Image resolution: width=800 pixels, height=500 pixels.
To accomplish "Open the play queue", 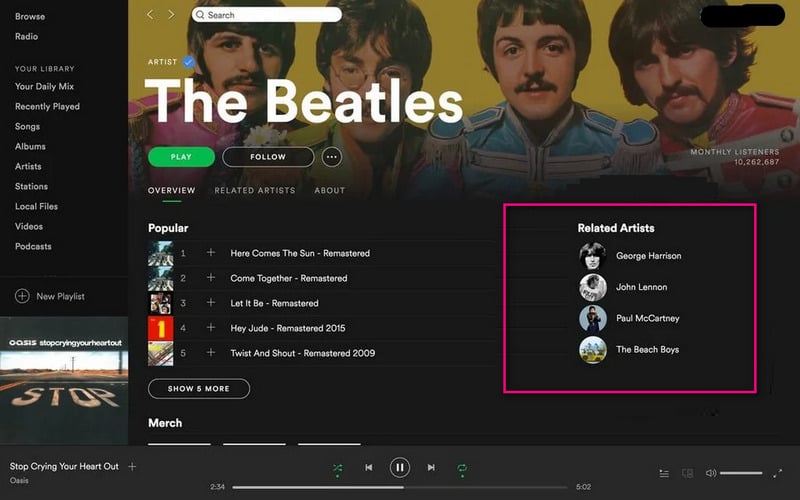I will (x=664, y=473).
